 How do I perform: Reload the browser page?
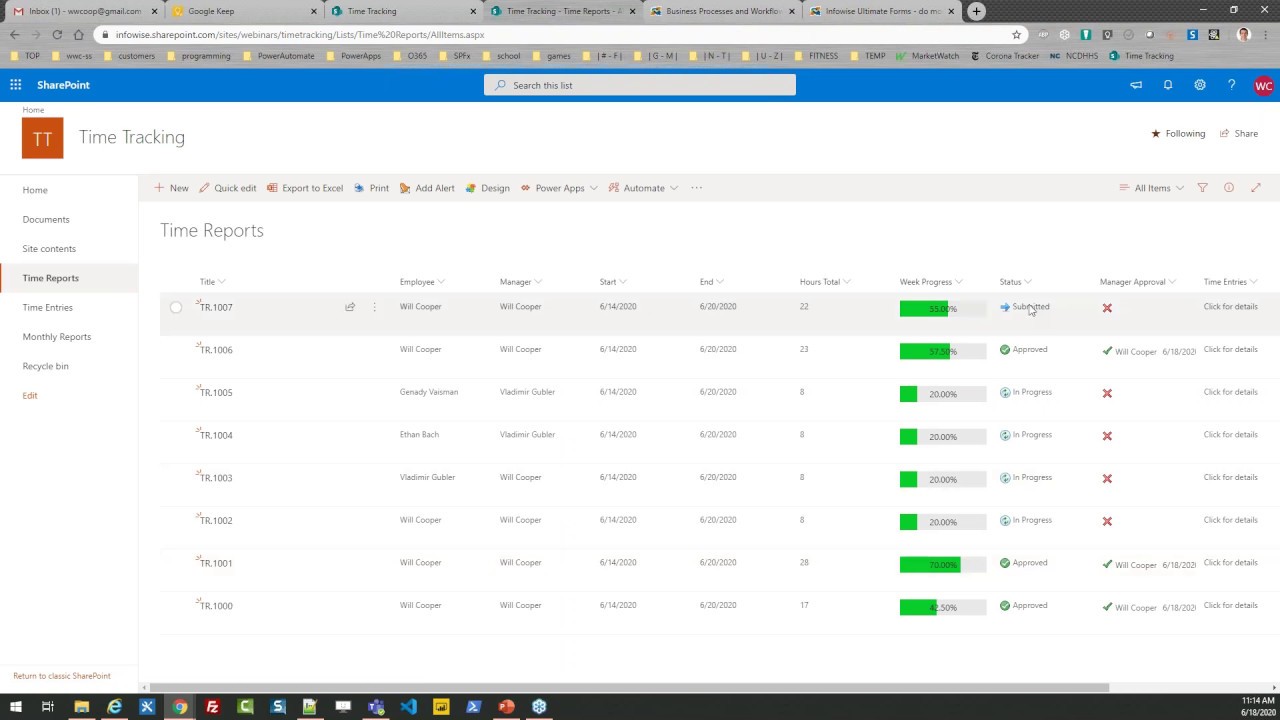57,34
